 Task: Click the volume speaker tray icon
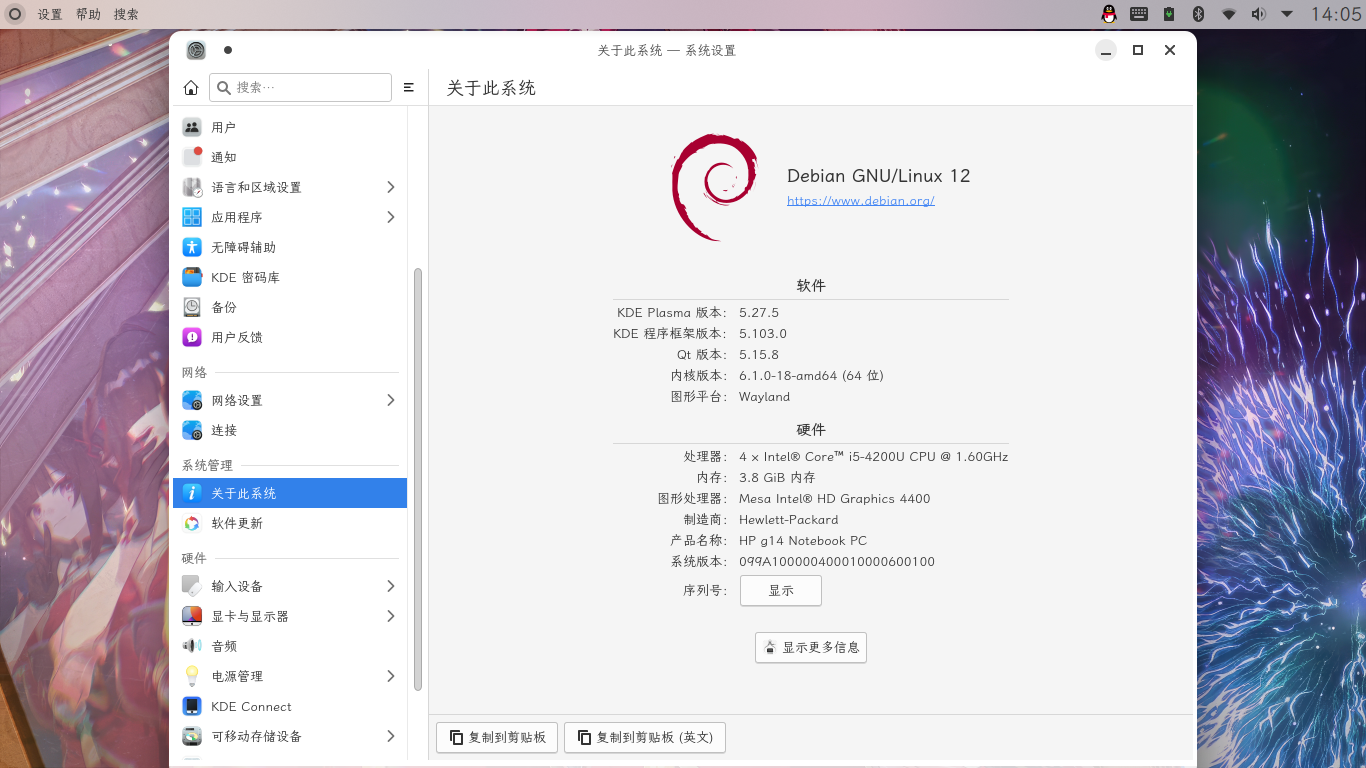(1258, 14)
